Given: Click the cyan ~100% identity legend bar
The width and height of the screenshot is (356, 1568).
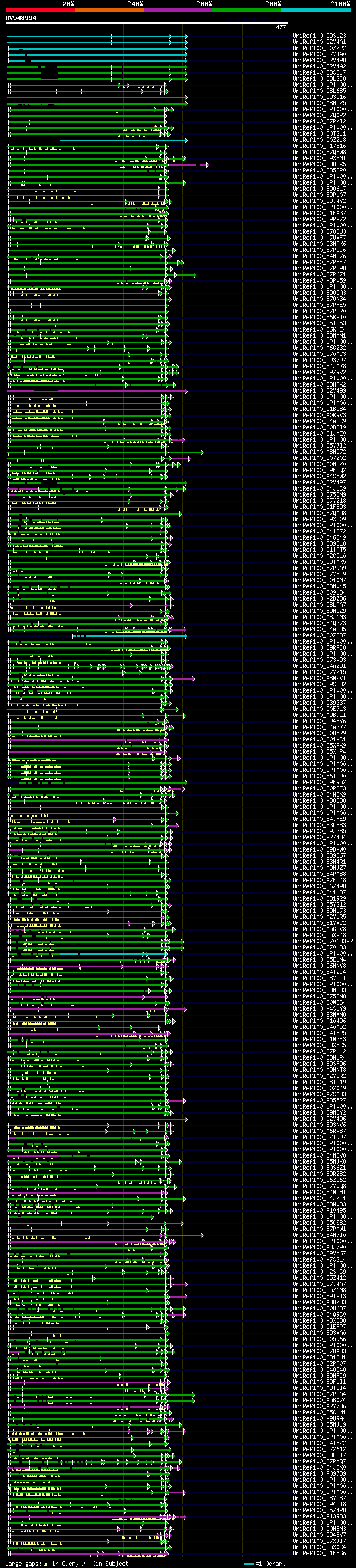Looking at the screenshot, I should pos(317,10).
